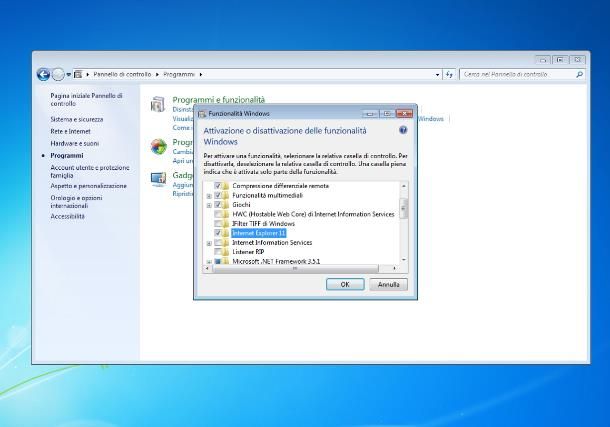The height and width of the screenshot is (427, 610).
Task: Click the features list scroll up arrow
Action: click(x=404, y=186)
